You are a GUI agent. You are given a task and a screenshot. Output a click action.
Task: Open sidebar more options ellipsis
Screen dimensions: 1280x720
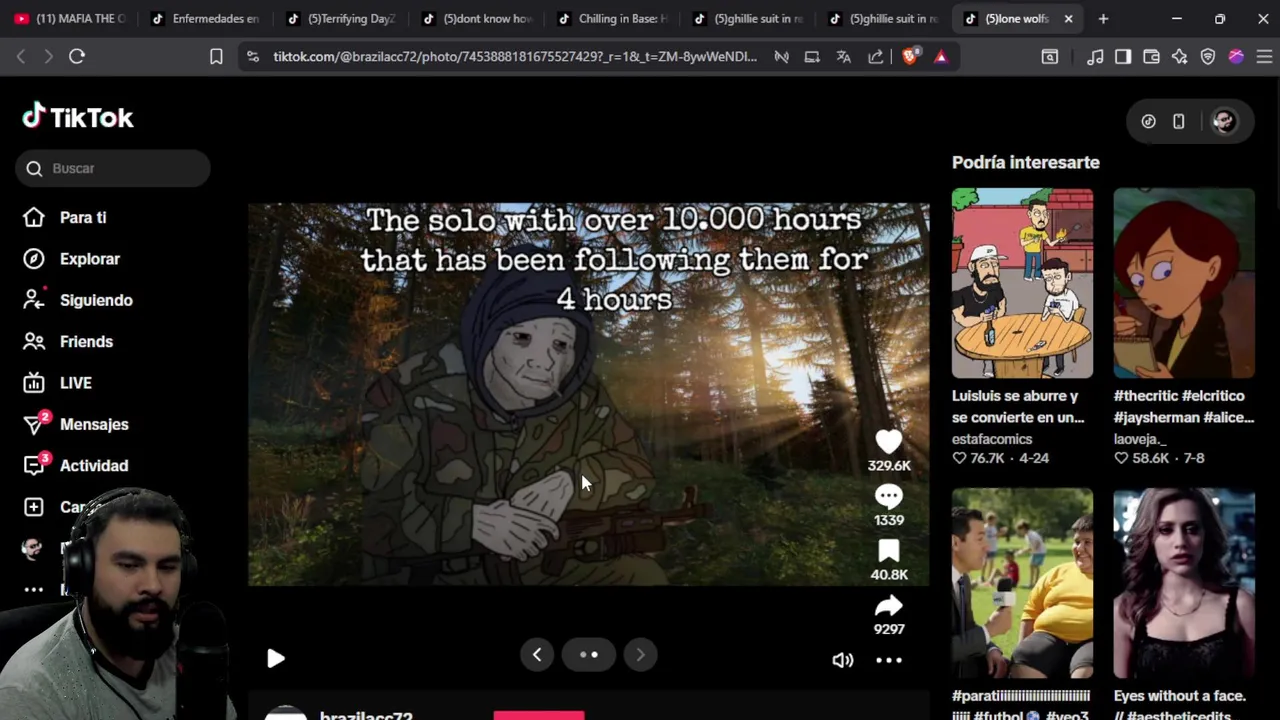point(33,590)
